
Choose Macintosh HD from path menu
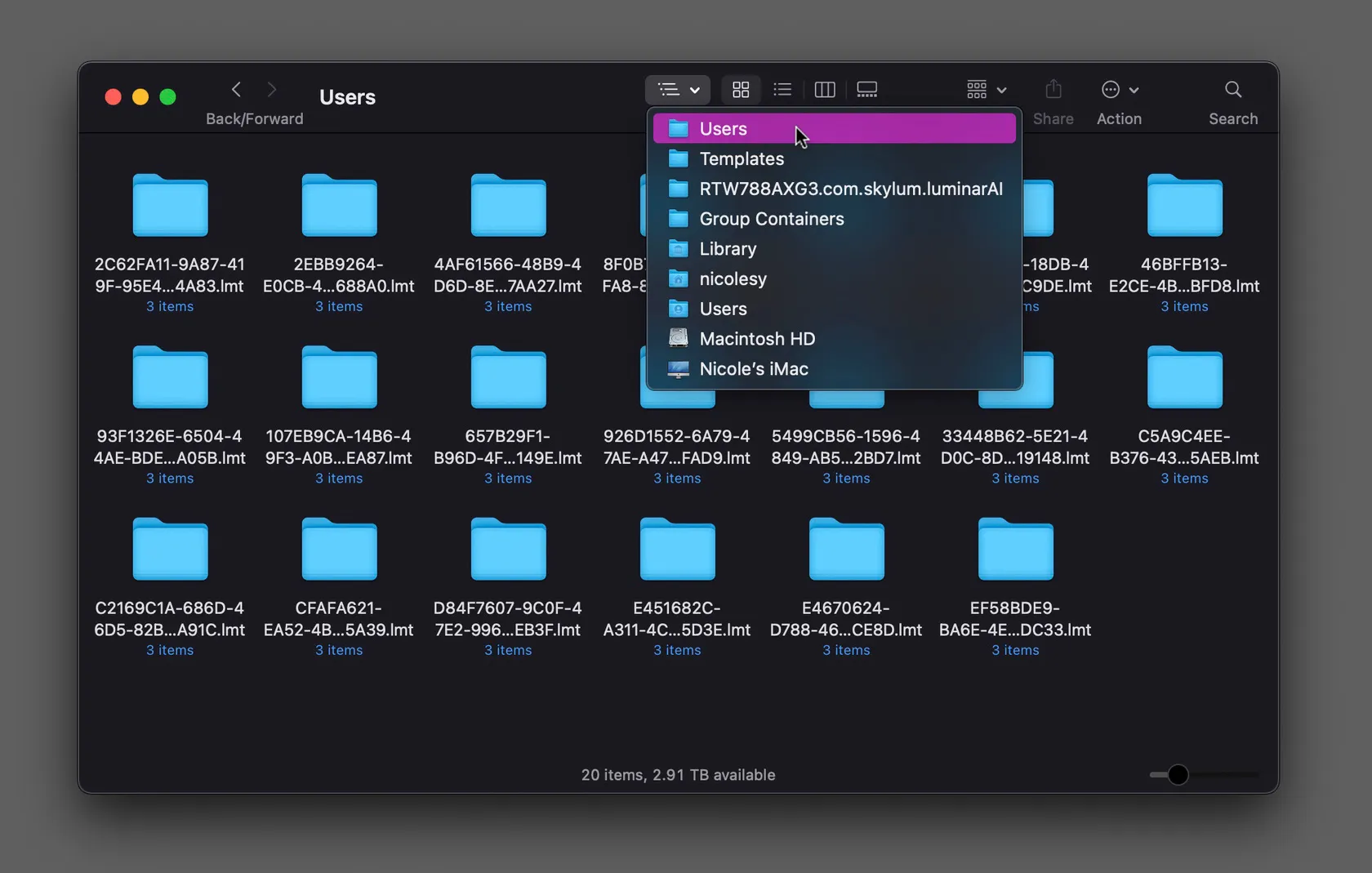(x=756, y=339)
